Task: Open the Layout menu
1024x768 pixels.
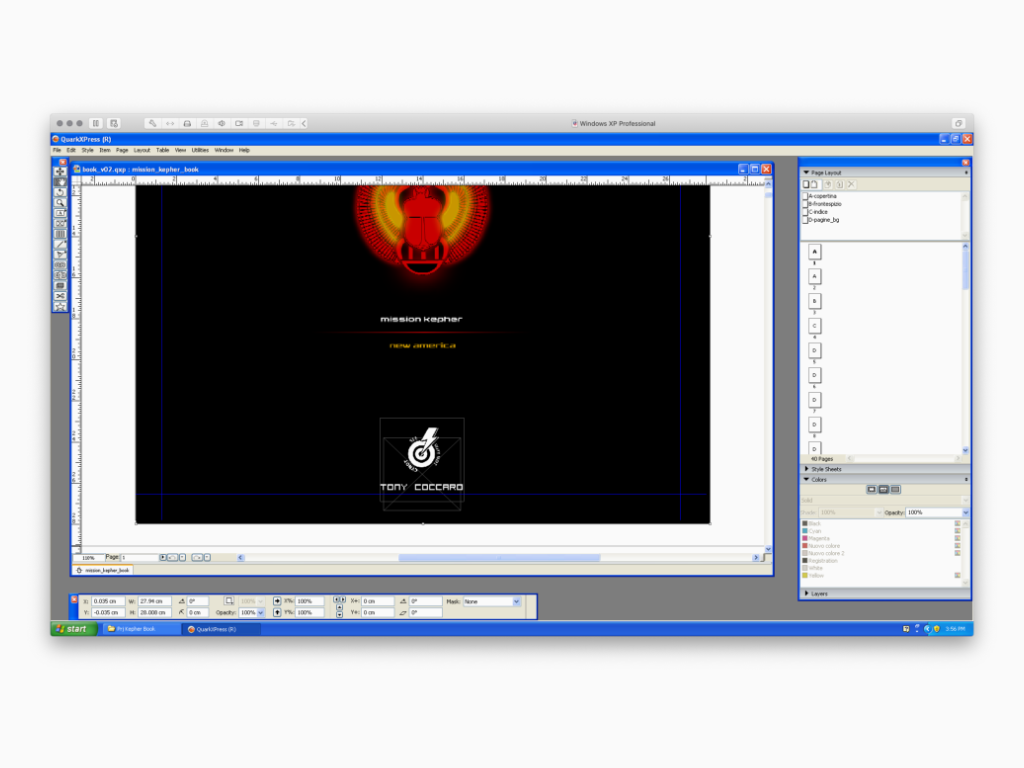Action: coord(142,150)
